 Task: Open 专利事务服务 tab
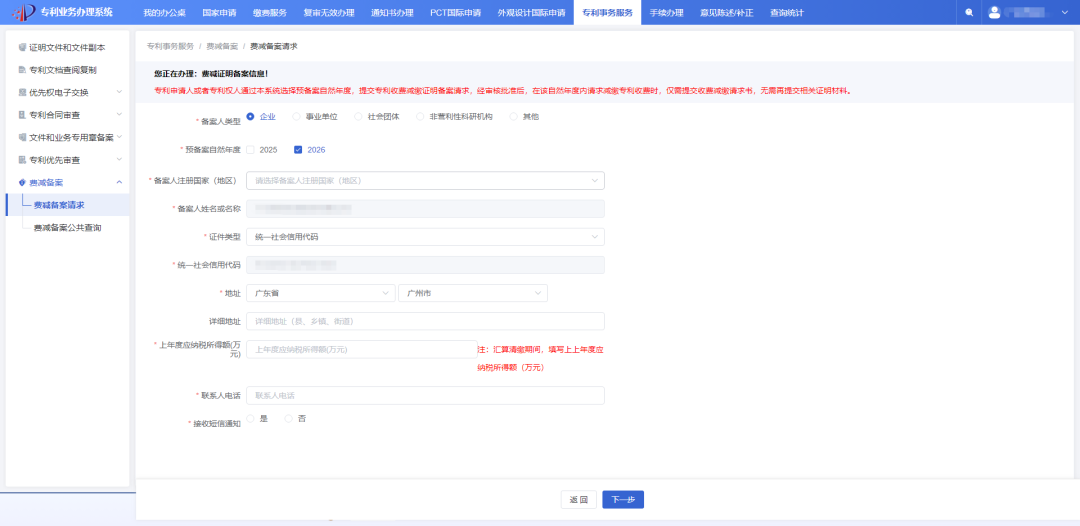tap(607, 12)
